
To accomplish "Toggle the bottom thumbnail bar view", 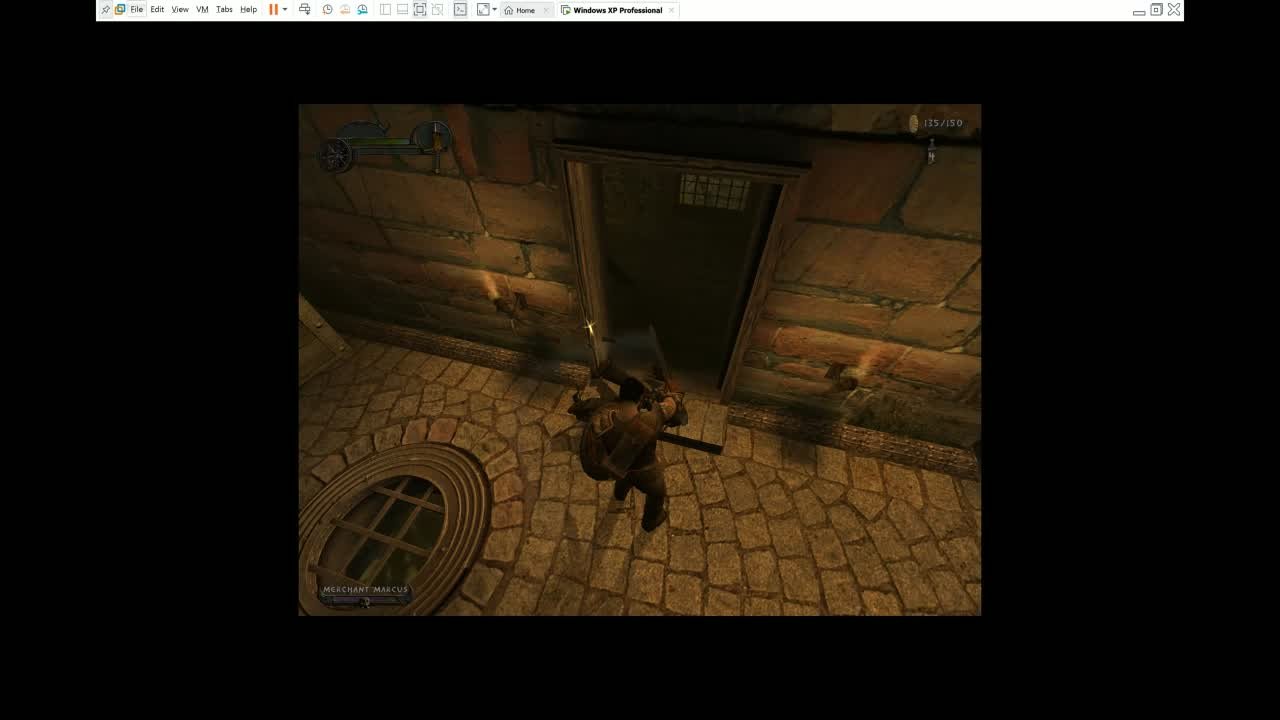I will [402, 10].
